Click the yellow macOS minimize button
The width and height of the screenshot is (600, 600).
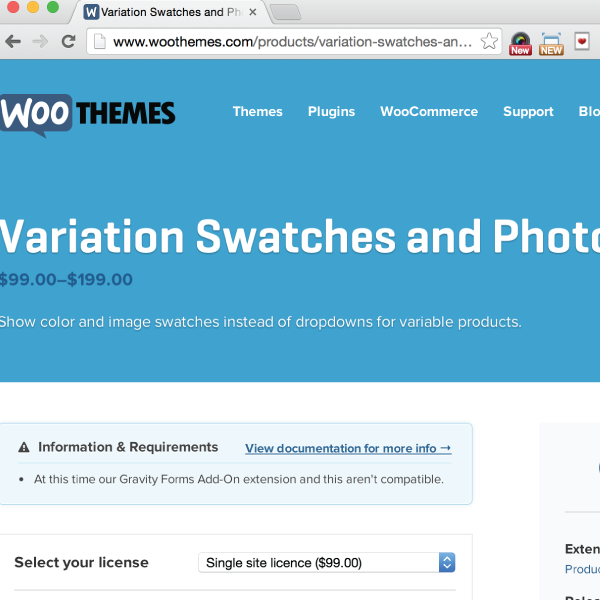point(33,7)
